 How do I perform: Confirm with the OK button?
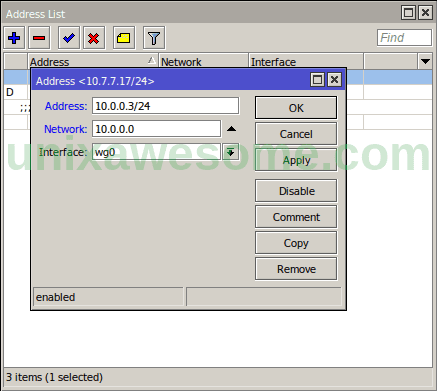click(296, 108)
